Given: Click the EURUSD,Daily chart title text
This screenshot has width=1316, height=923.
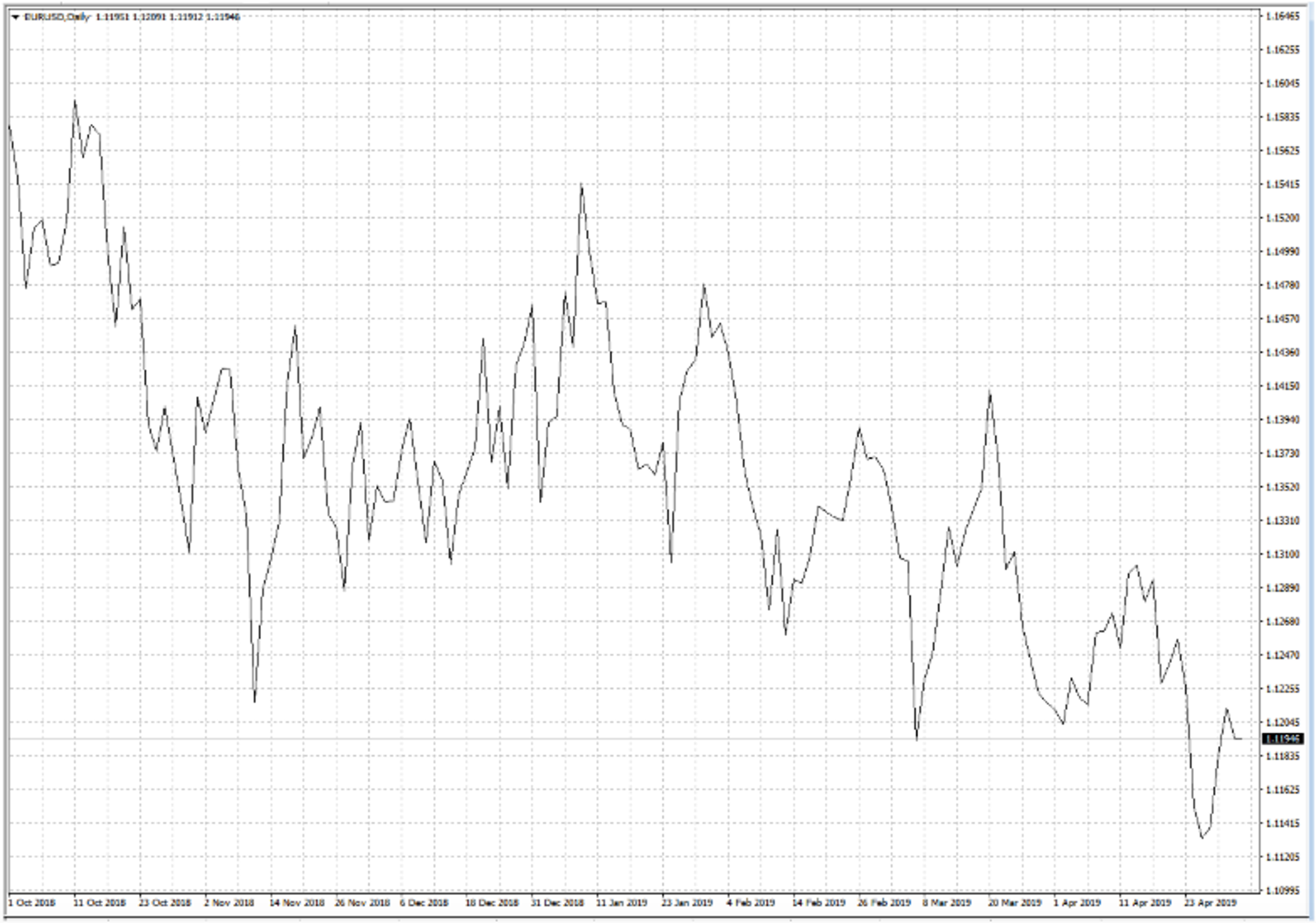Looking at the screenshot, I should point(57,17).
